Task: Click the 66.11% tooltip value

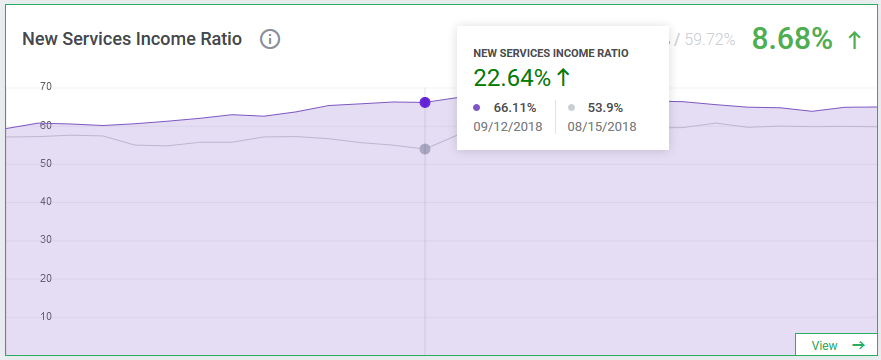Action: 515,107
